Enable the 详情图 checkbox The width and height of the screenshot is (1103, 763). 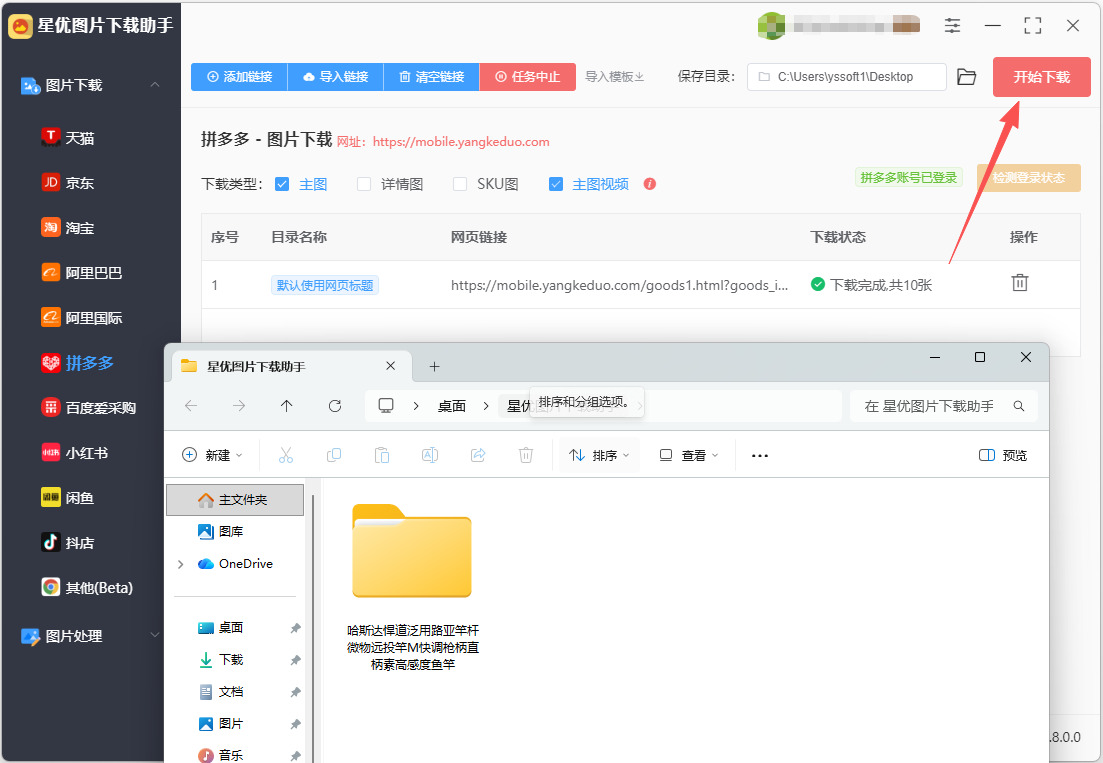pos(364,184)
